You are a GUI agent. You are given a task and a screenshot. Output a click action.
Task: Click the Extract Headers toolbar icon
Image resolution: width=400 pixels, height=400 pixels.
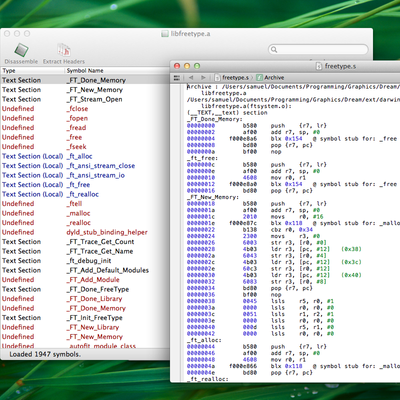pos(64,50)
